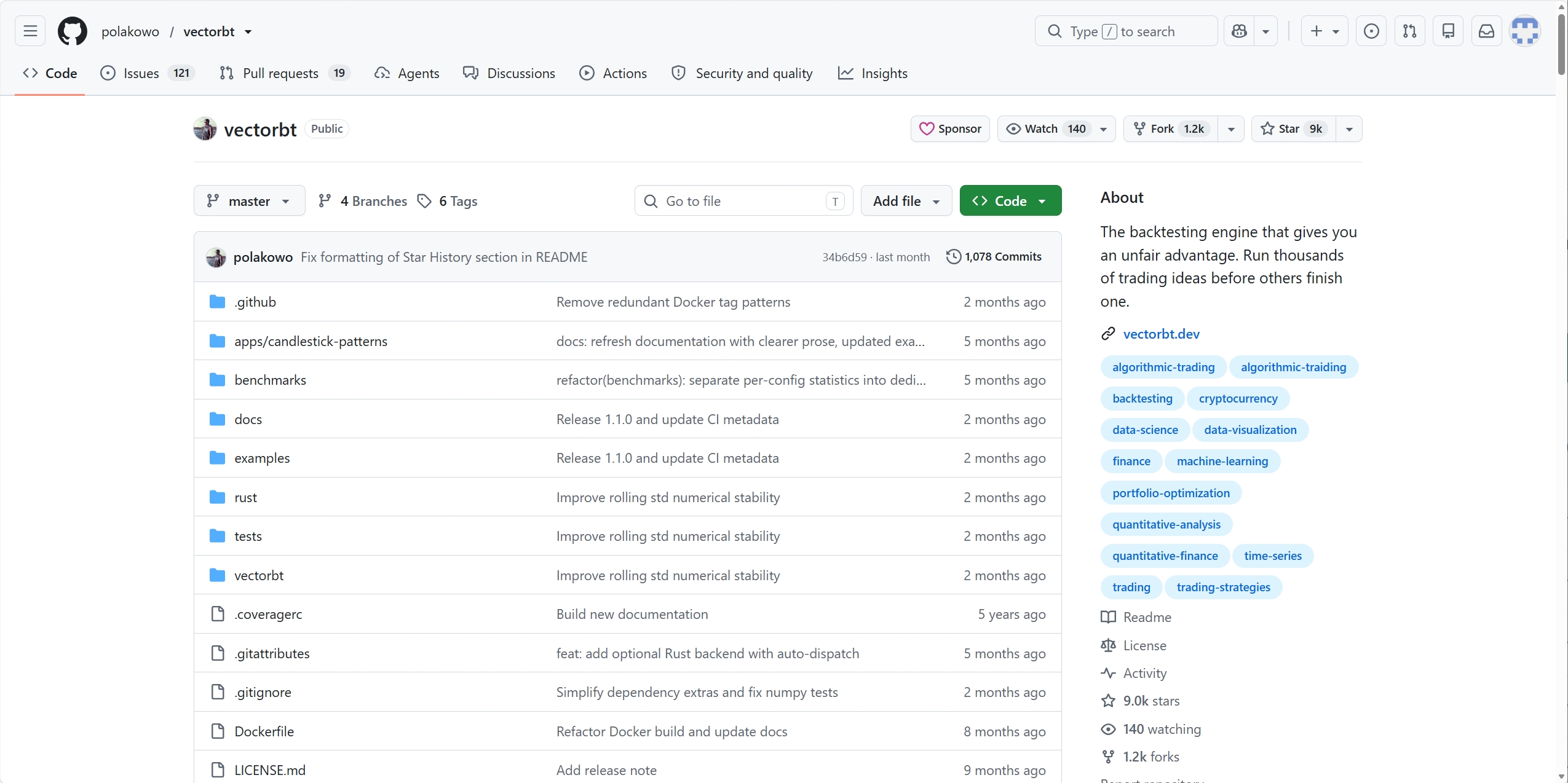This screenshot has width=1568, height=783.
Task: Open the Copilot chat icon
Action: 1239,31
